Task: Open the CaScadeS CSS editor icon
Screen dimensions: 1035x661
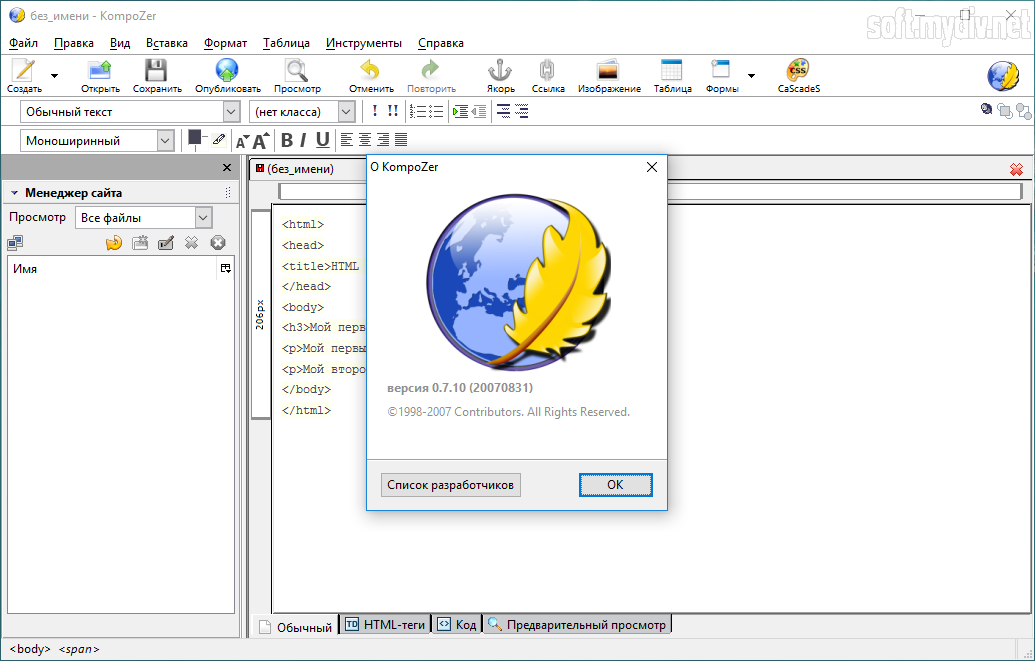Action: pyautogui.click(x=798, y=71)
